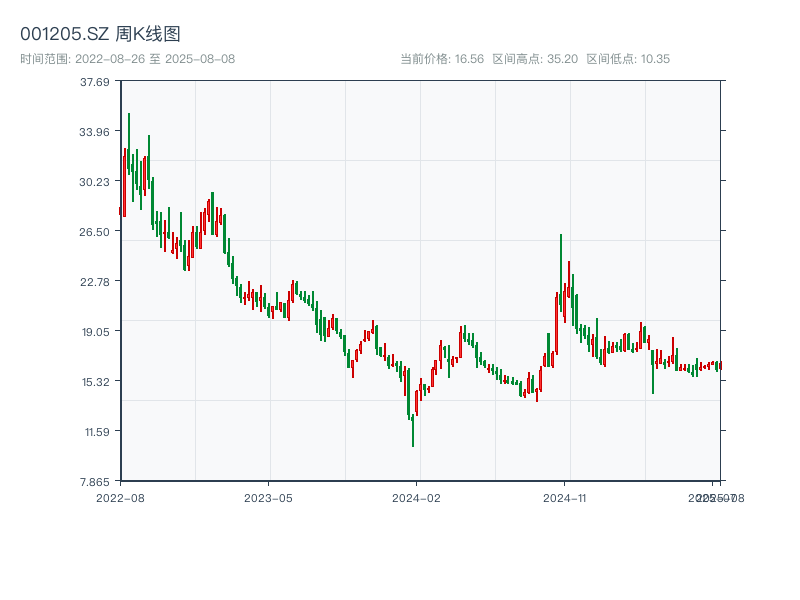Click the current price label 当前价格: 16.56
This screenshot has width=800, height=600.
[x=442, y=59]
